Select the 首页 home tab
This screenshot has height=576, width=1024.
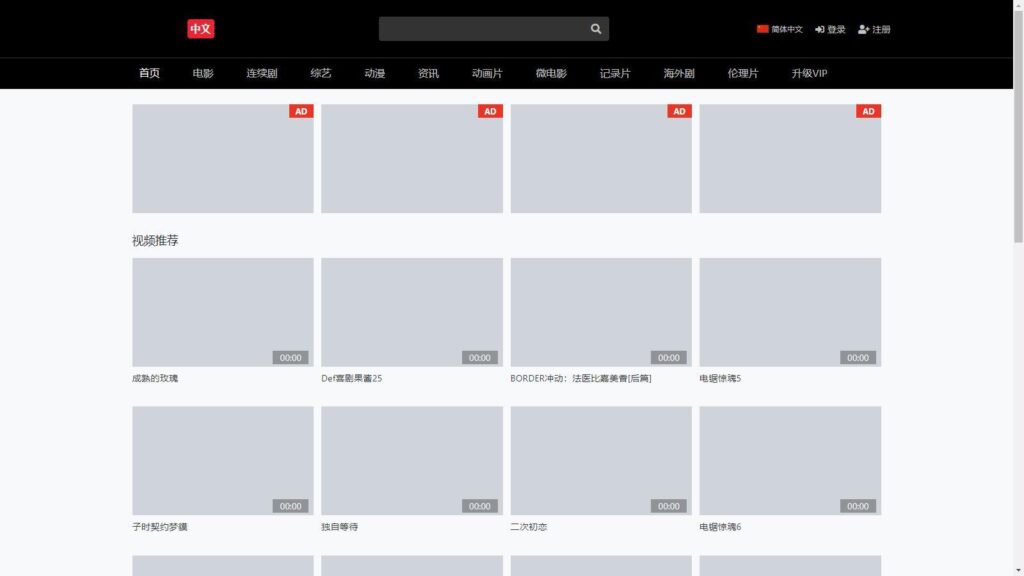point(150,72)
